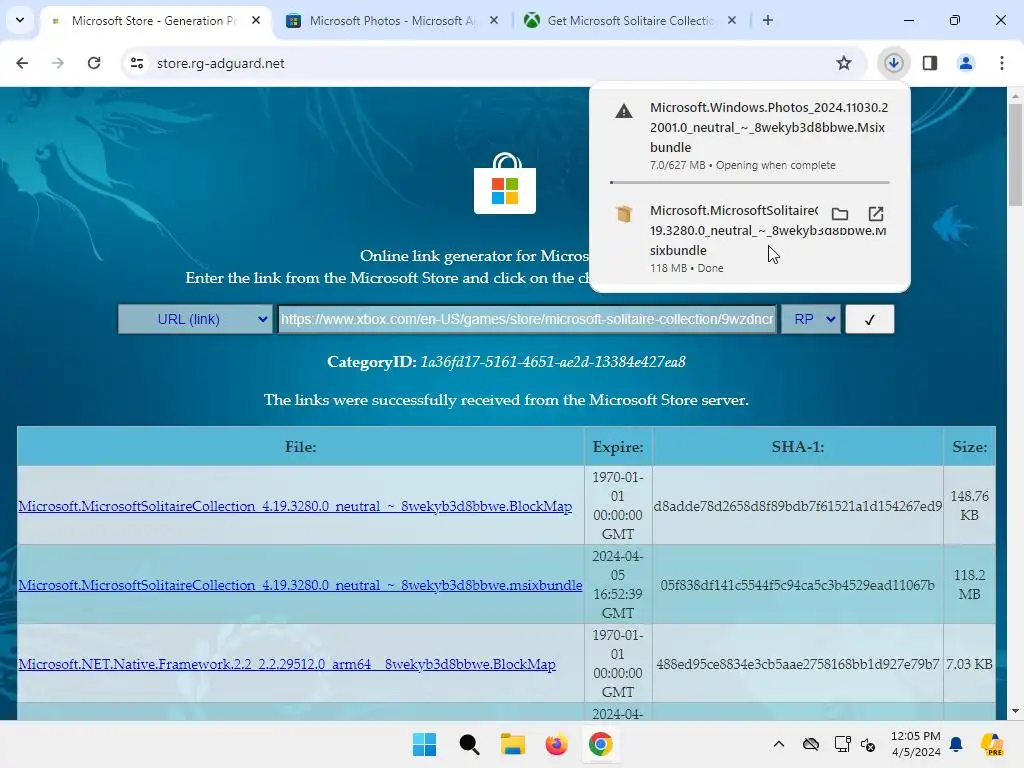The height and width of the screenshot is (768, 1024).
Task: Download the SolitaireCollection BlockMap link
Action: (x=295, y=506)
